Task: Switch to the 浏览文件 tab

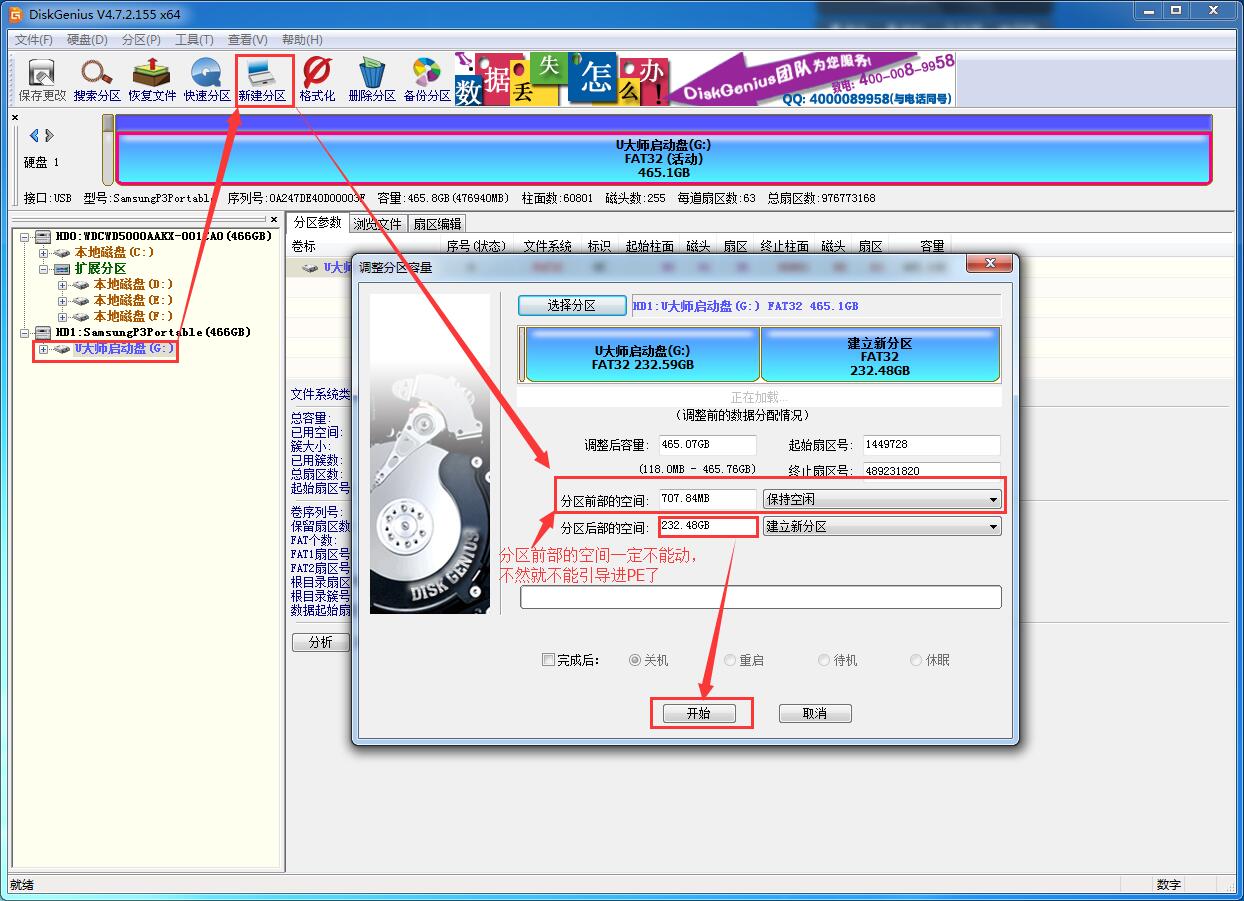Action: tap(378, 224)
